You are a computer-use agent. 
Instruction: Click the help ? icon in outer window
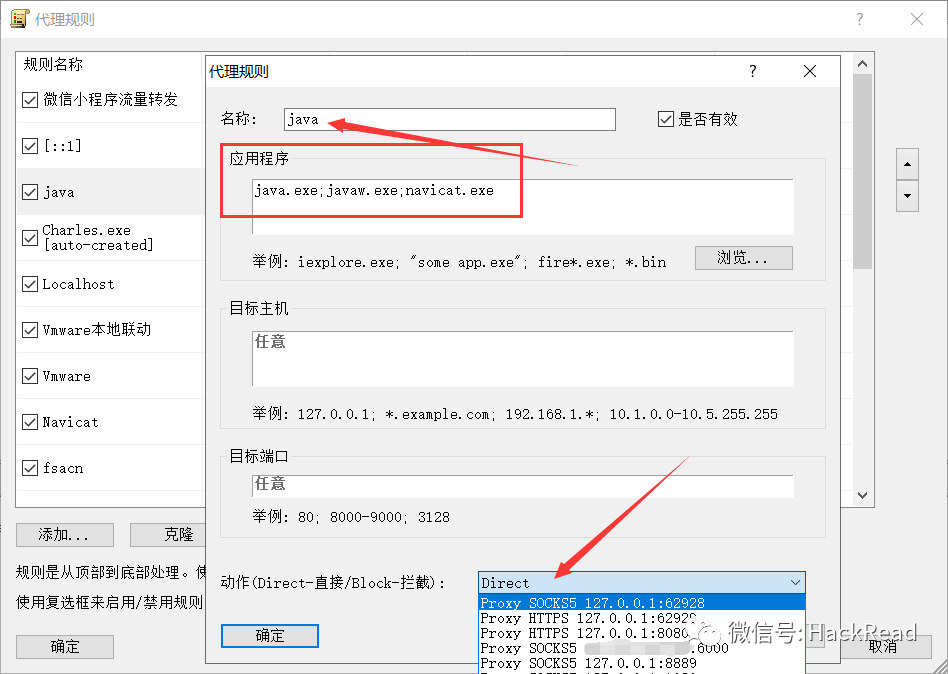[860, 19]
